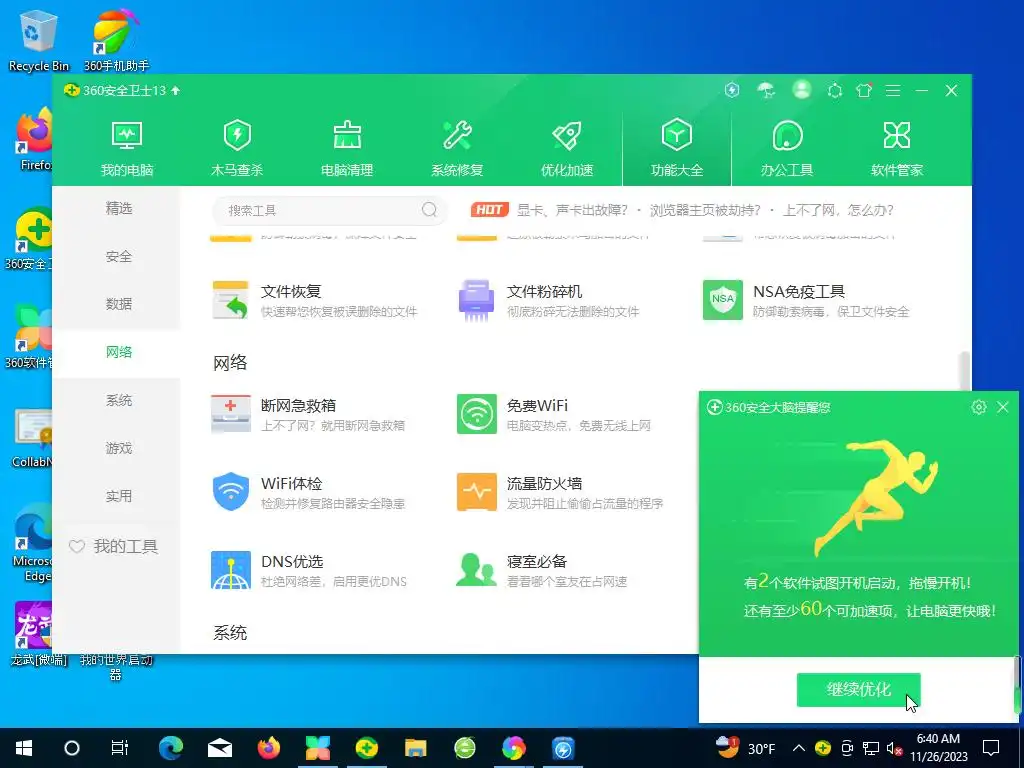Focus the 搜索工具 search field
This screenshot has height=768, width=1024.
(x=330, y=210)
